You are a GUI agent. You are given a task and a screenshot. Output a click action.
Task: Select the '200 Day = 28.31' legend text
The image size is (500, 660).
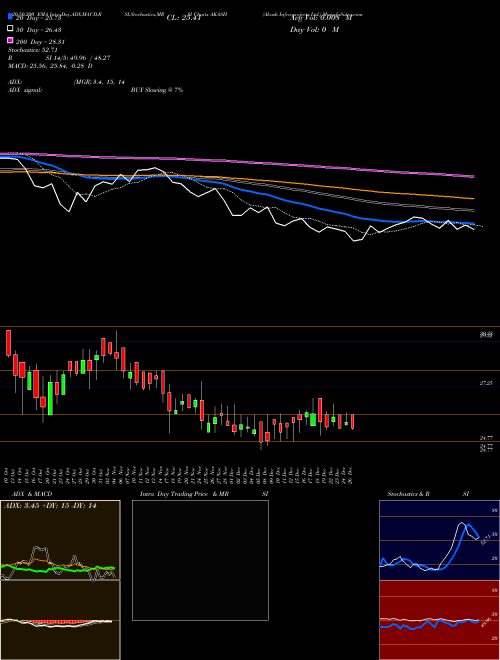(x=40, y=42)
